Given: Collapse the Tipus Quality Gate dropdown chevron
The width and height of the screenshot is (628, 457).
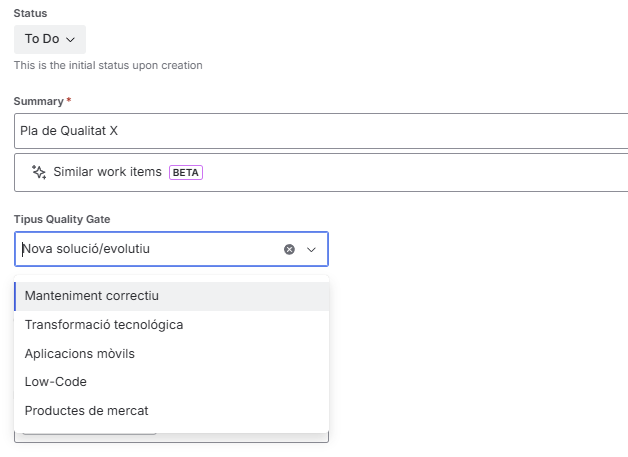Looking at the screenshot, I should pyautogui.click(x=311, y=250).
